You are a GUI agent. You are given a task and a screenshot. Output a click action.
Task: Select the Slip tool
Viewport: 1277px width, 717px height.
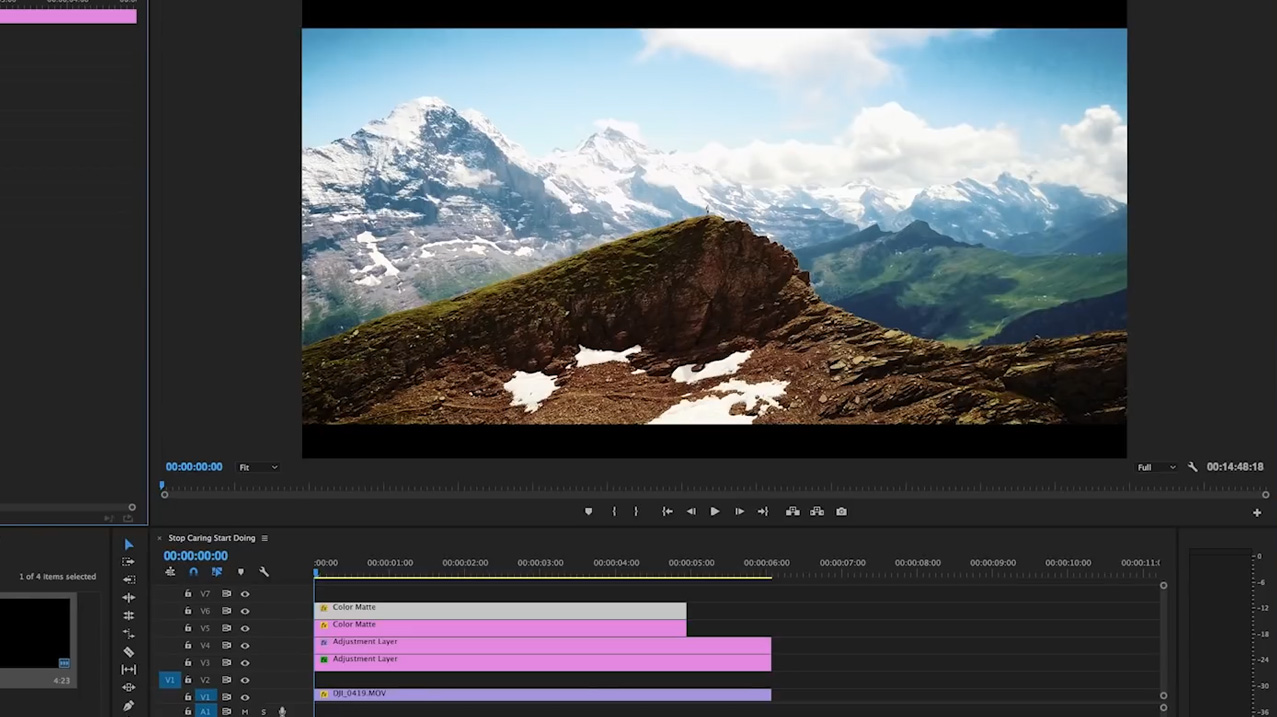tap(128, 669)
